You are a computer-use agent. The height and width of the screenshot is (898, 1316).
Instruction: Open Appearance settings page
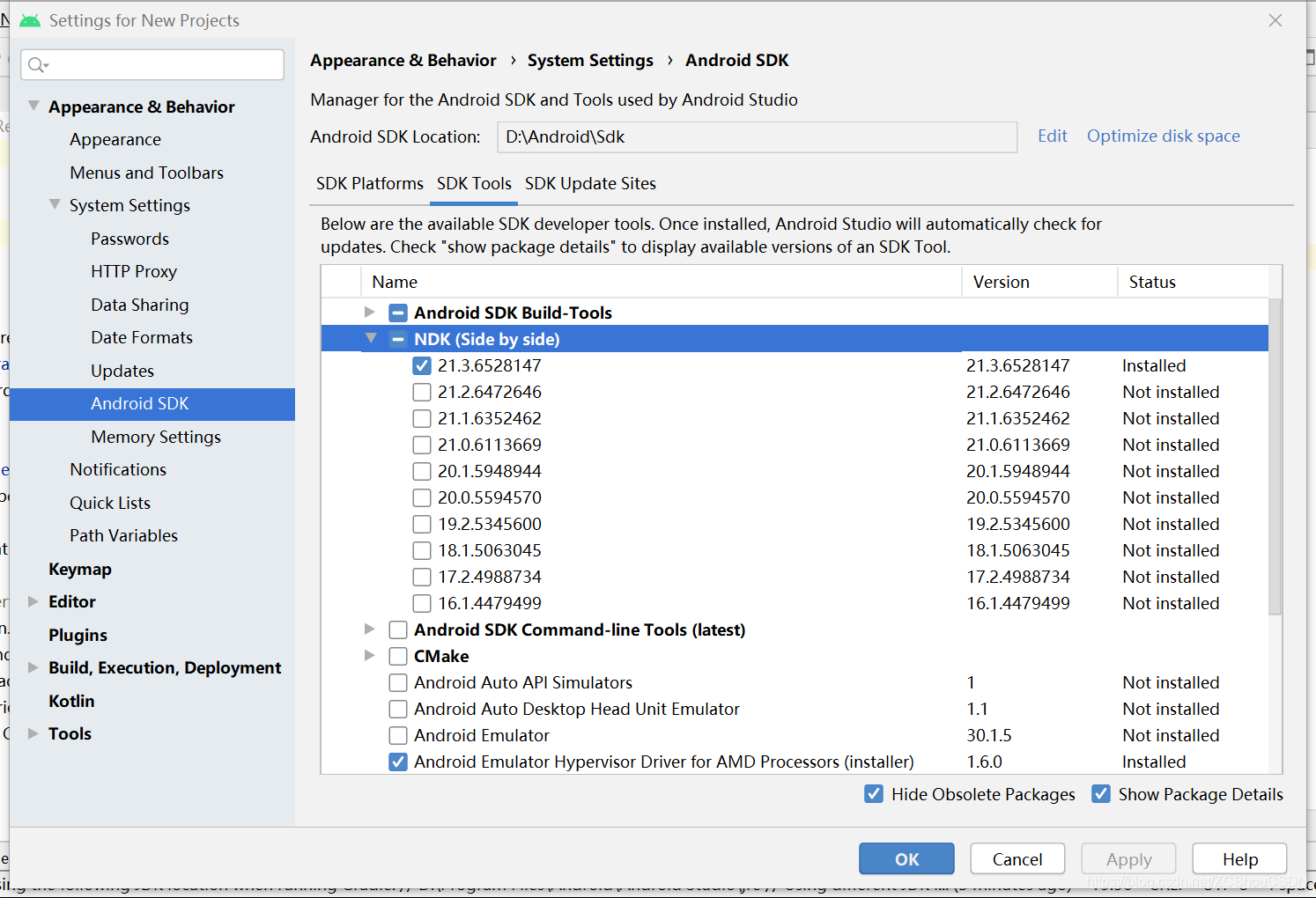pyautogui.click(x=115, y=139)
